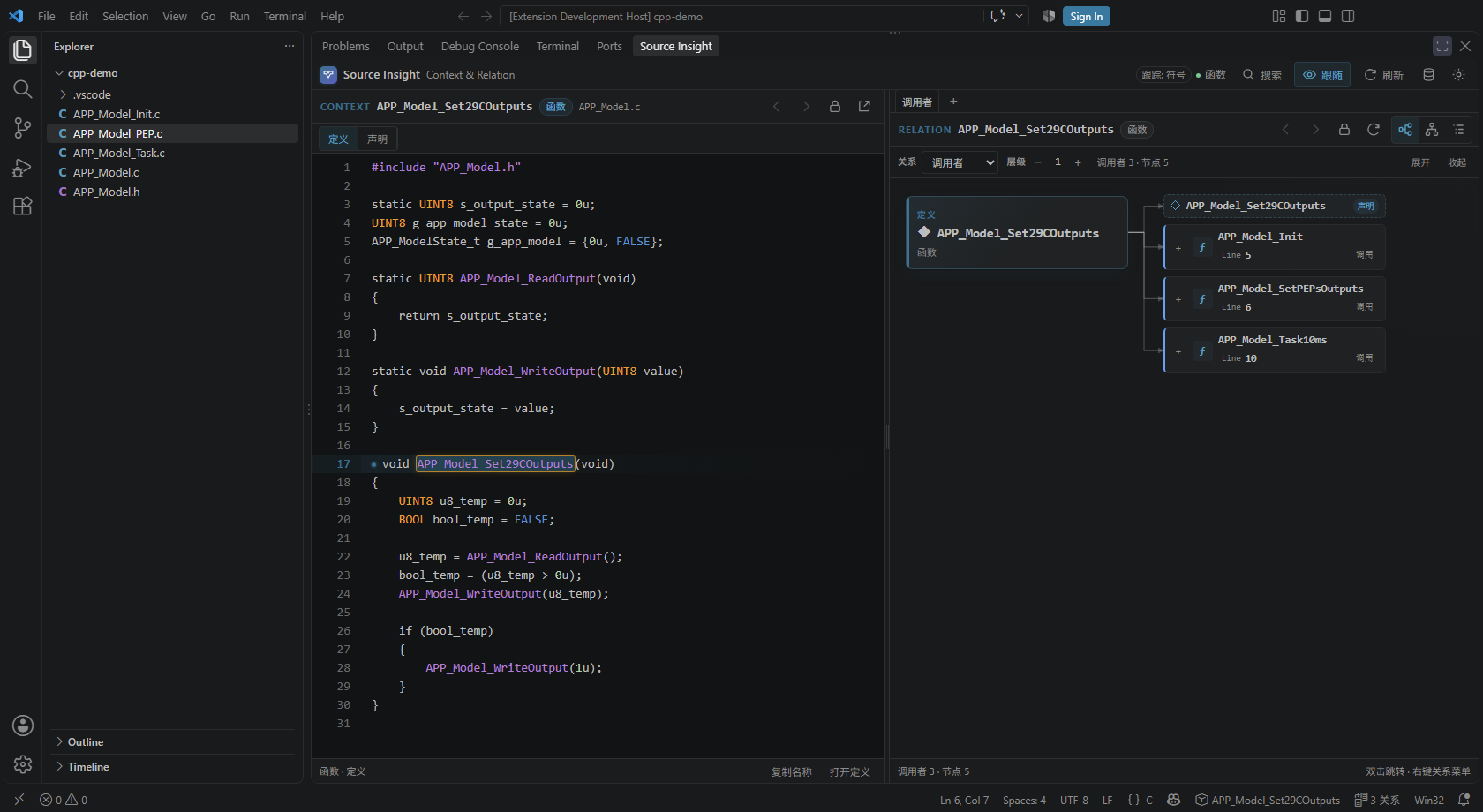The height and width of the screenshot is (812, 1483).
Task: Increase the 层级 level with the plus stepper
Action: [1078, 162]
